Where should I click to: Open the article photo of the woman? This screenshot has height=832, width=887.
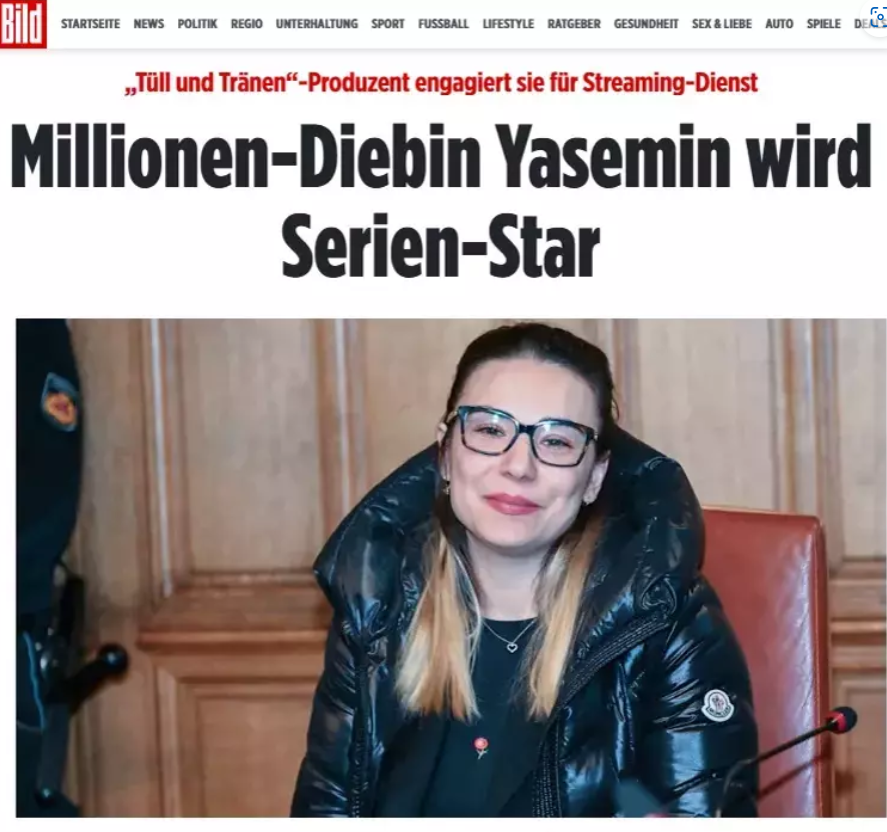451,568
